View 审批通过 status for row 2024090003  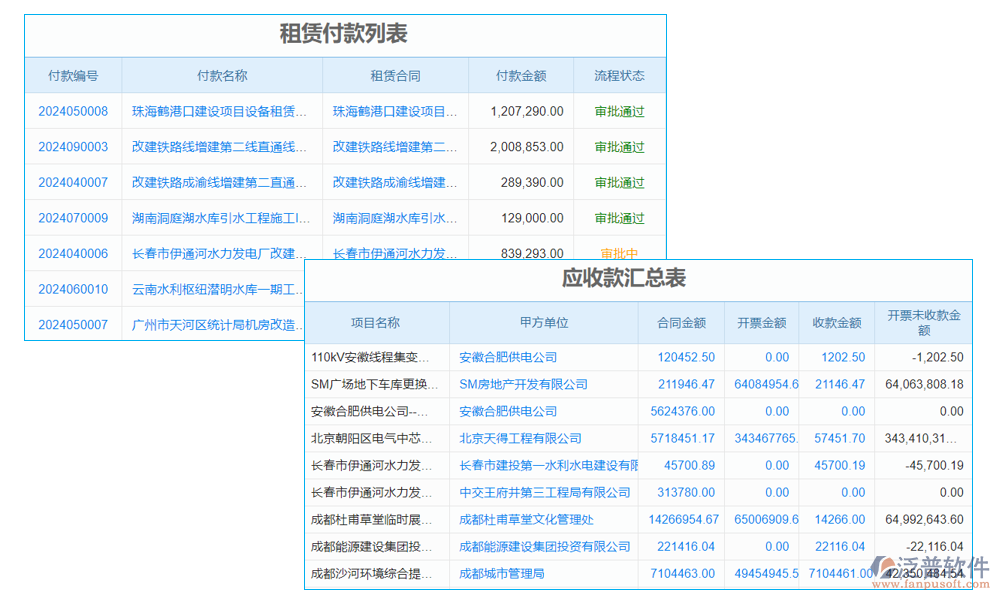[x=620, y=147]
